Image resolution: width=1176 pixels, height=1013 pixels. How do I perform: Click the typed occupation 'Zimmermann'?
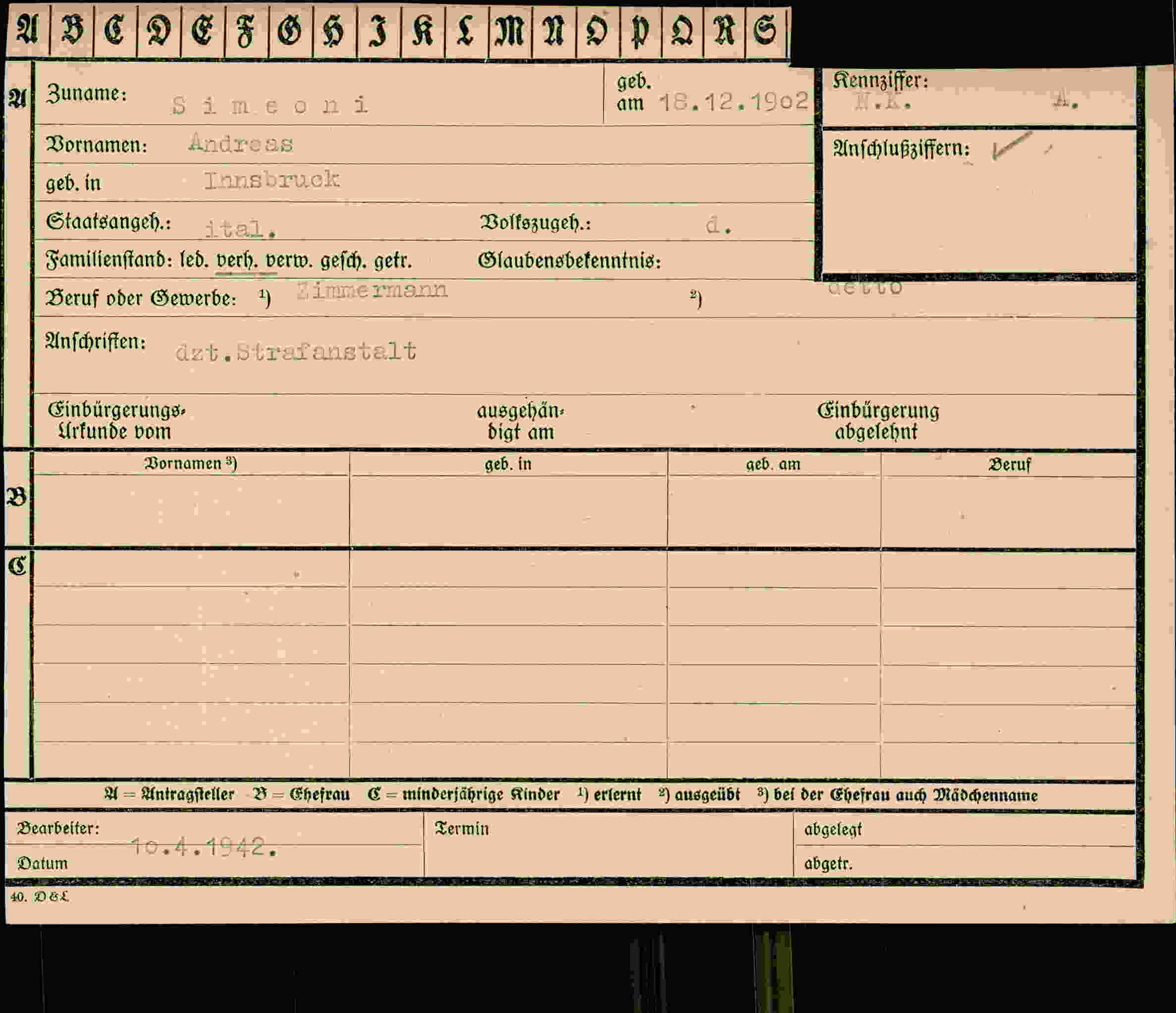tap(373, 290)
